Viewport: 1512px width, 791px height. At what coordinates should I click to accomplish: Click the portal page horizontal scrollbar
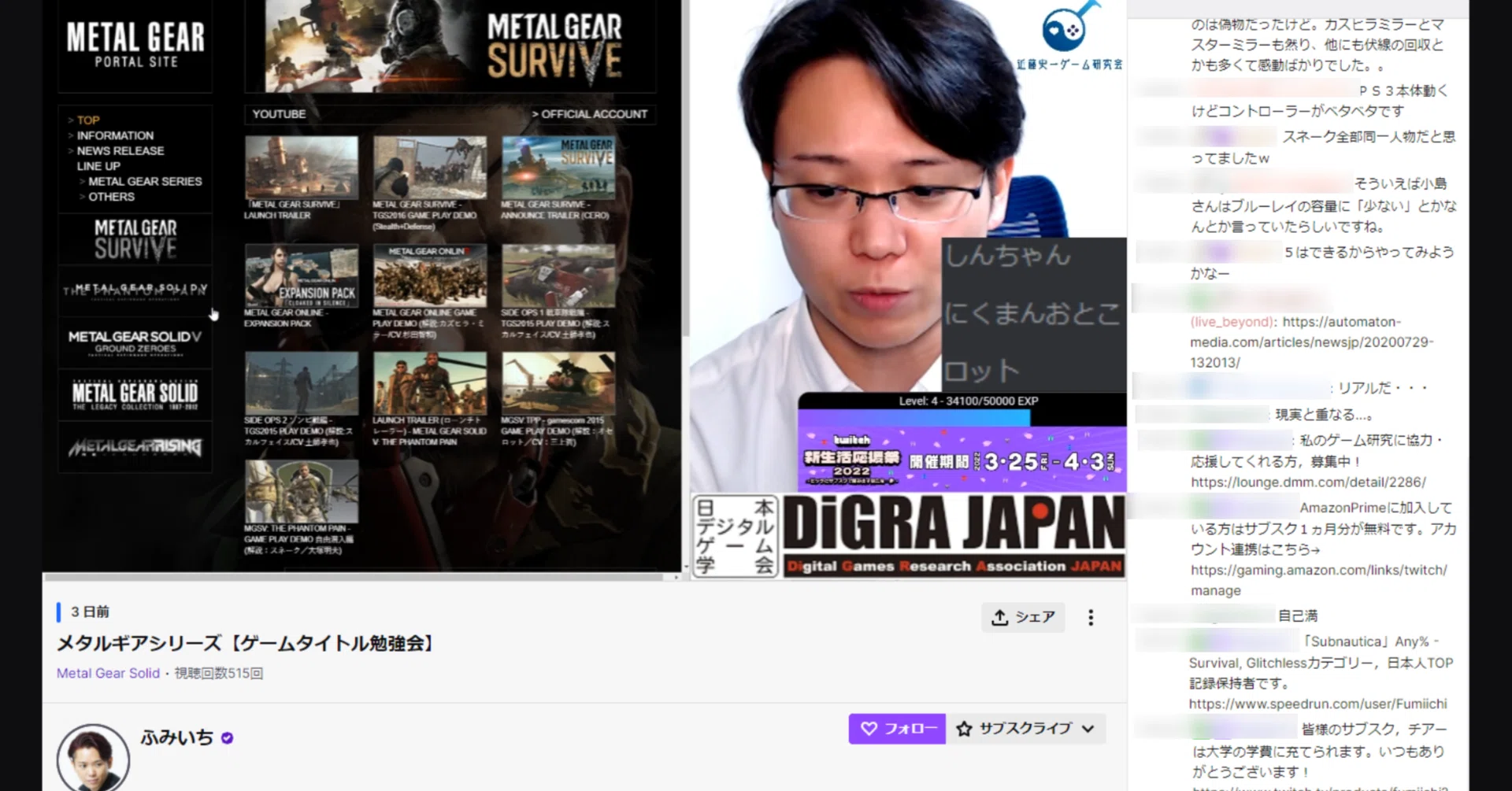click(x=354, y=577)
